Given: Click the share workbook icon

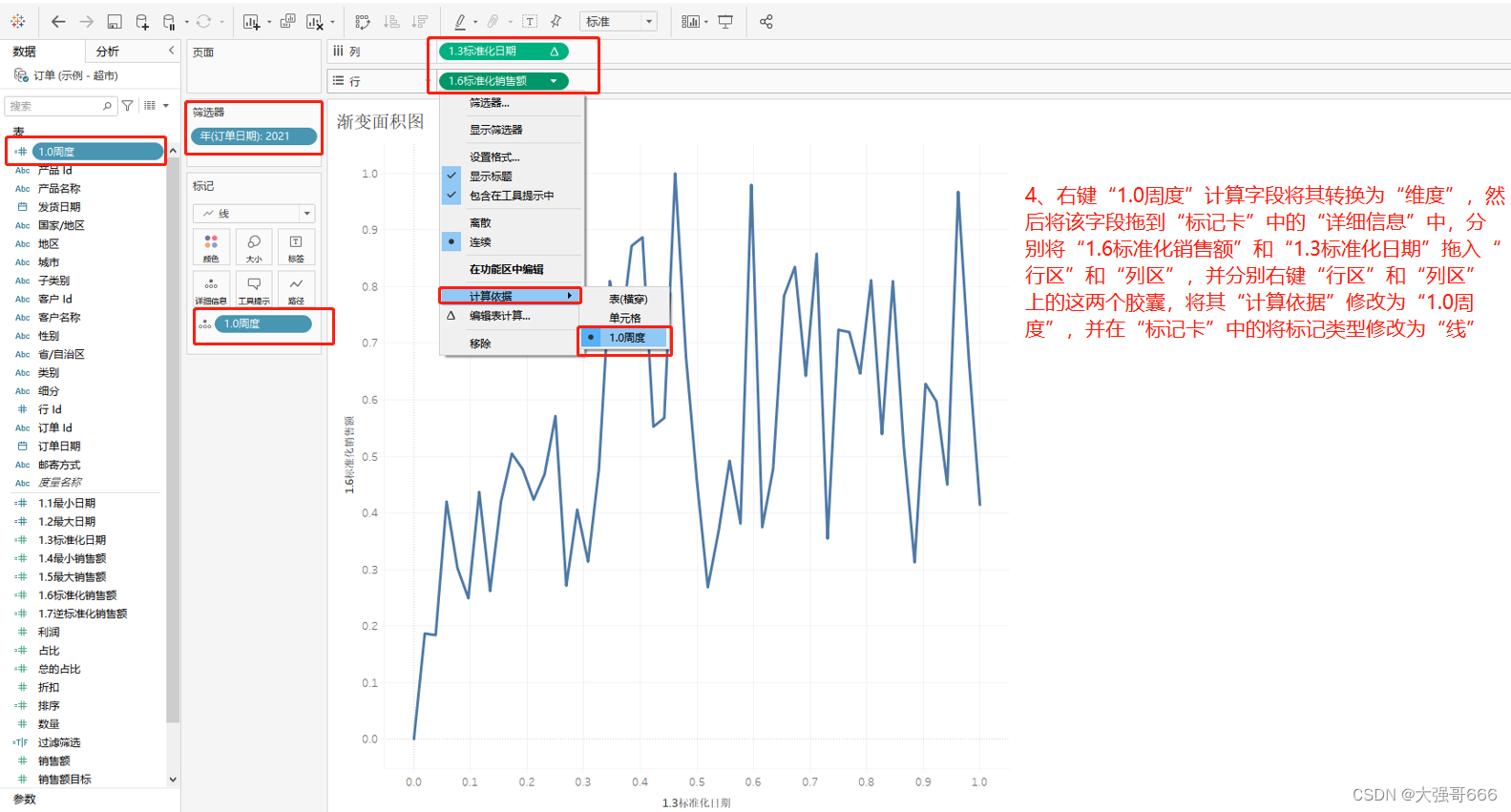Looking at the screenshot, I should pos(766,21).
